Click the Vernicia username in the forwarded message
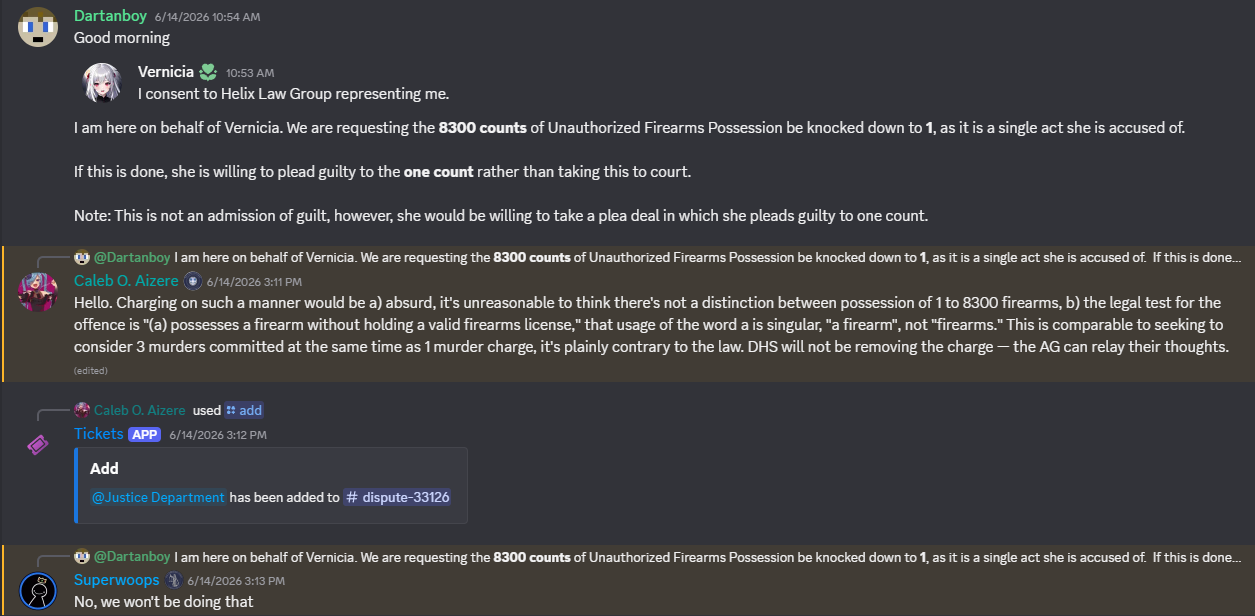The image size is (1255, 616). [x=166, y=72]
